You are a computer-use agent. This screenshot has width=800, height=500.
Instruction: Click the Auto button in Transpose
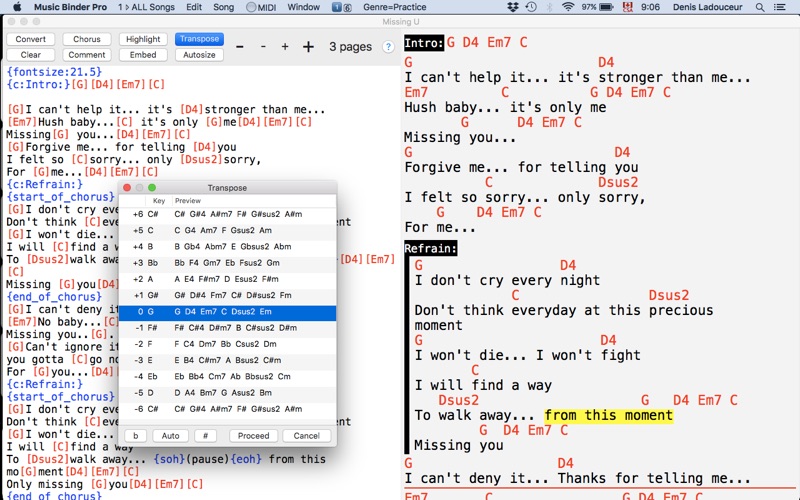170,436
